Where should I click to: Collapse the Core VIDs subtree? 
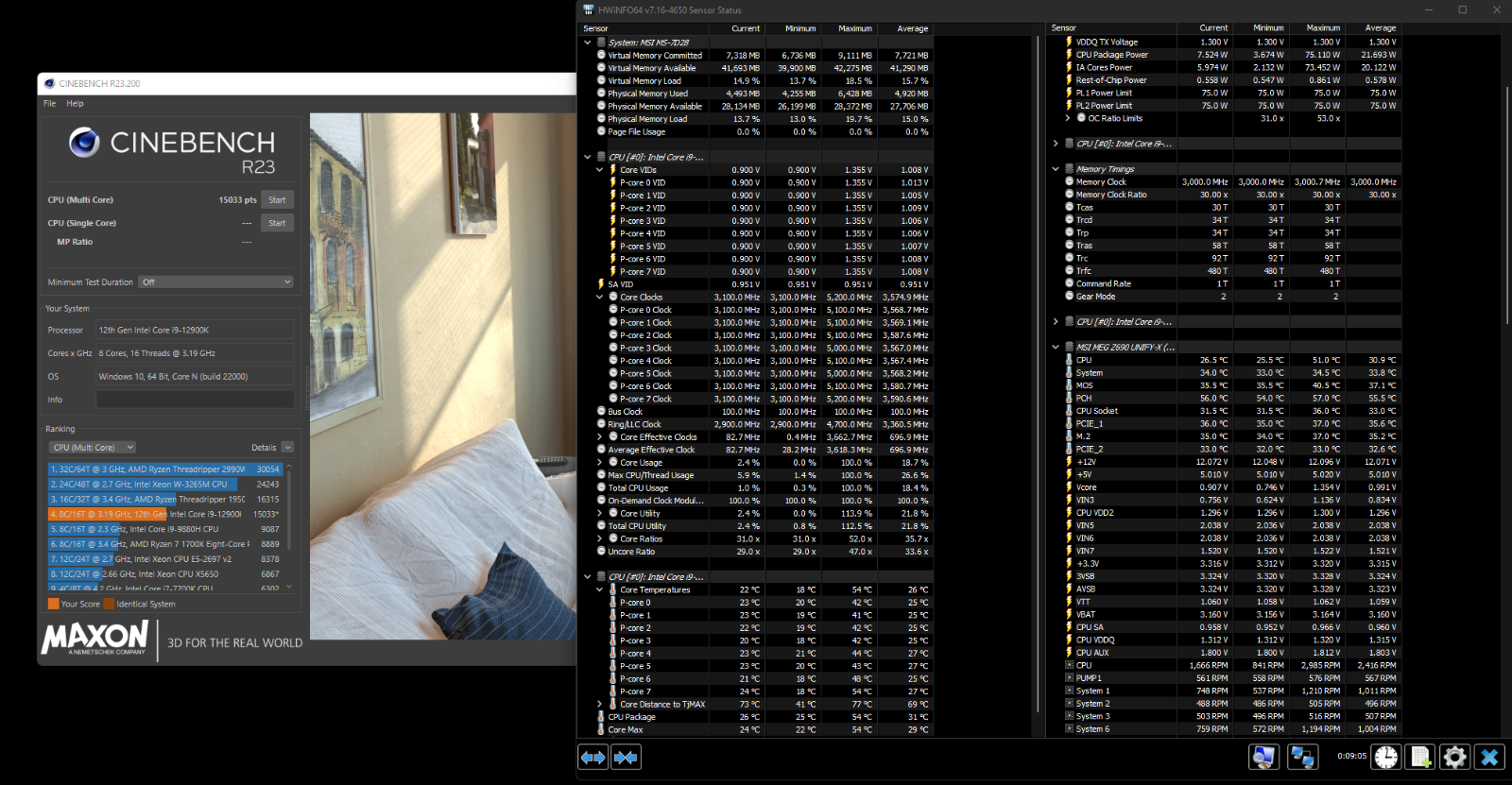coord(600,170)
